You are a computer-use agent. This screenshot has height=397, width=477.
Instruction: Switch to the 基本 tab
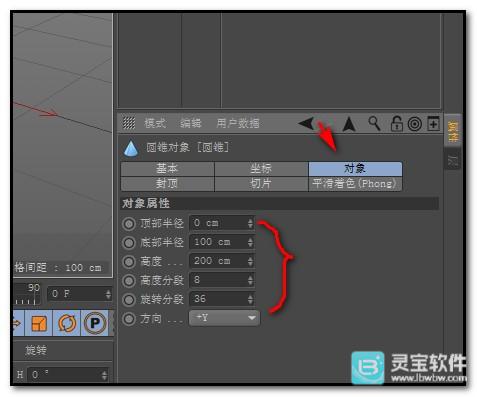pos(167,169)
